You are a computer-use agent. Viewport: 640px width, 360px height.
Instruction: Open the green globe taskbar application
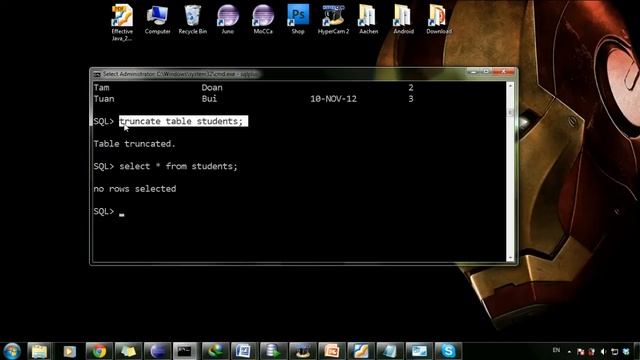point(215,351)
